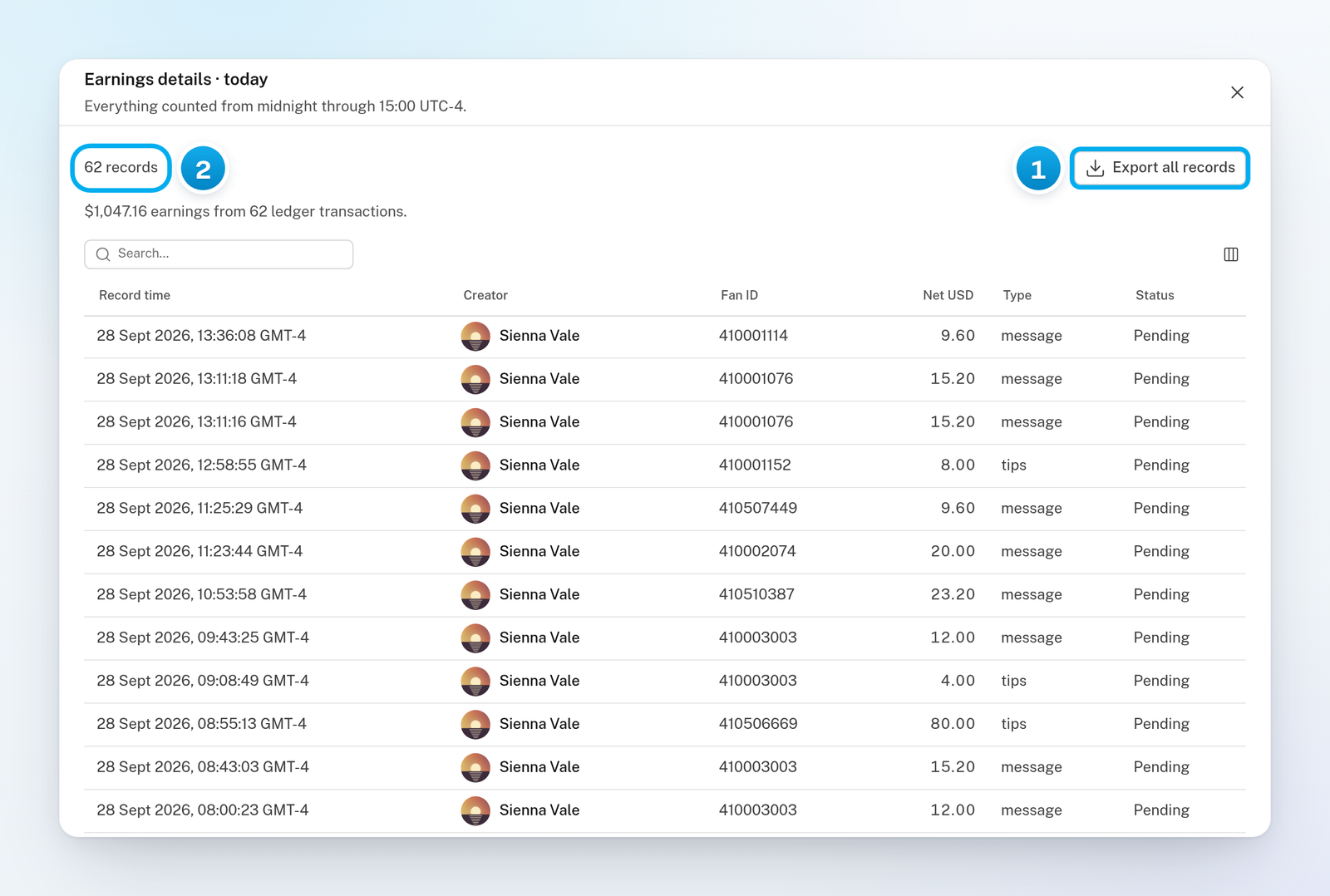Click the 80.00 Net USD value
The image size is (1330, 896).
tap(953, 724)
